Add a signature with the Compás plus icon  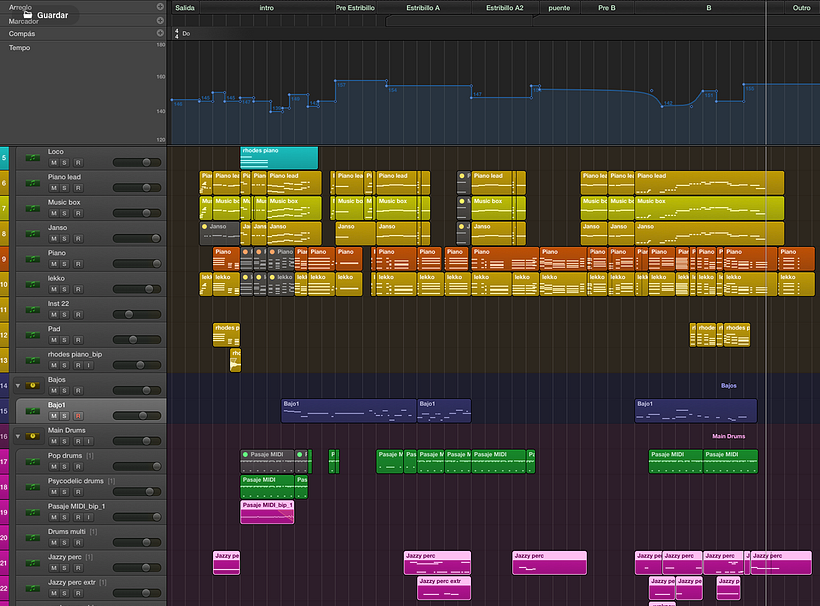tap(160, 33)
